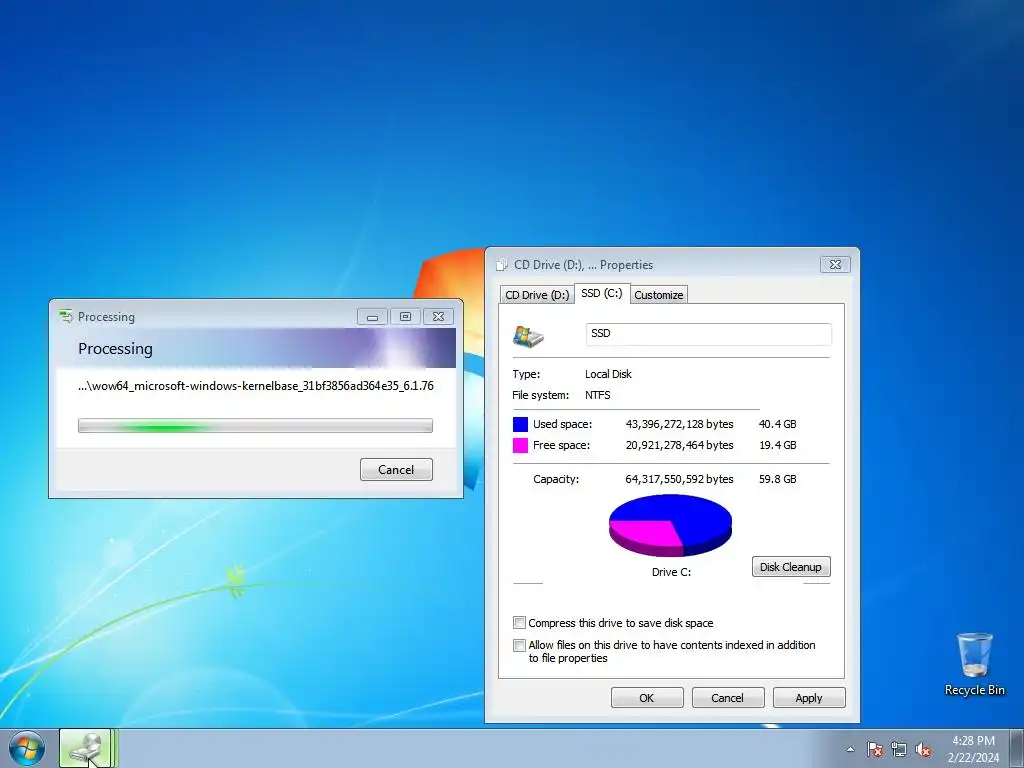Image resolution: width=1024 pixels, height=768 pixels.
Task: Click the Drive C: pie chart
Action: (x=670, y=526)
